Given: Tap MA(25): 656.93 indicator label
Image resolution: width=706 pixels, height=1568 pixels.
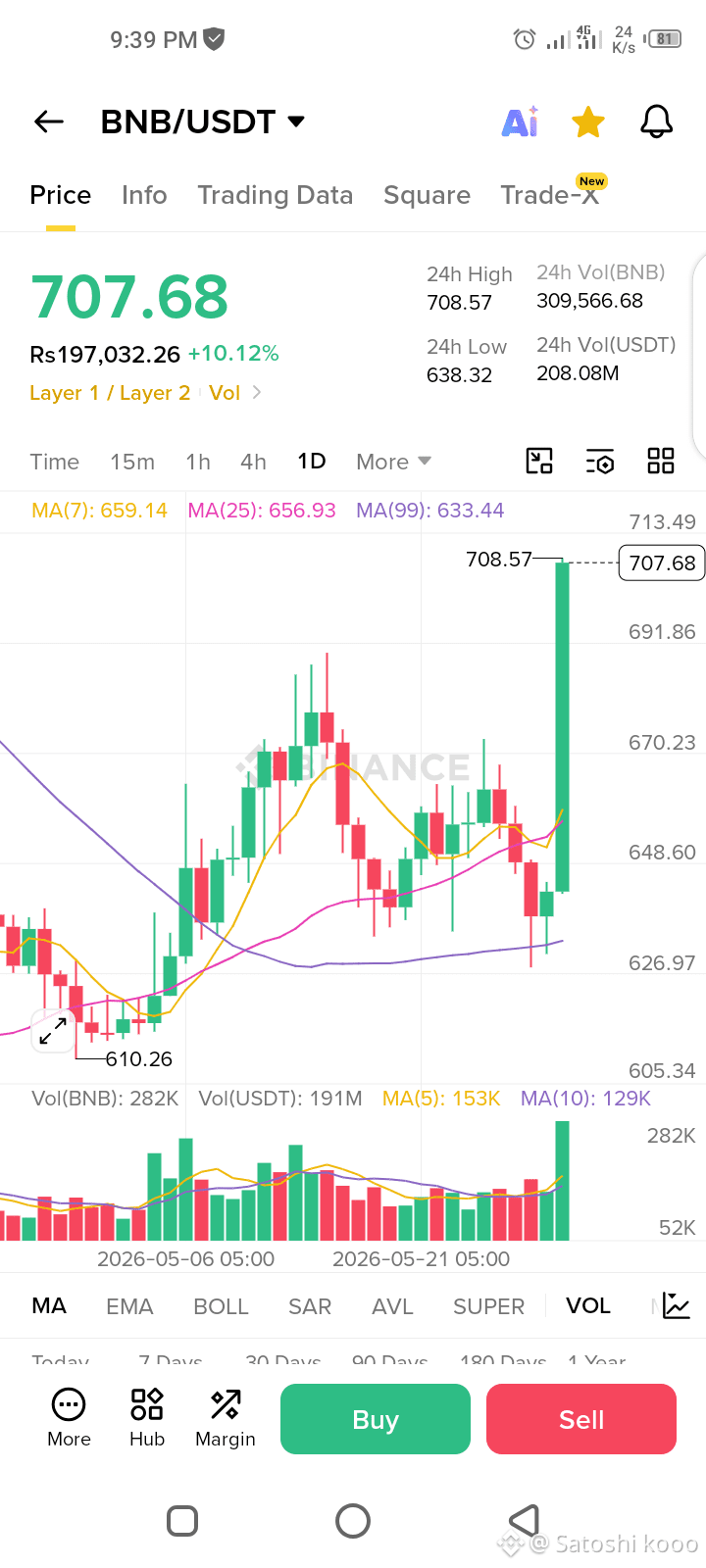Looking at the screenshot, I should point(262,511).
